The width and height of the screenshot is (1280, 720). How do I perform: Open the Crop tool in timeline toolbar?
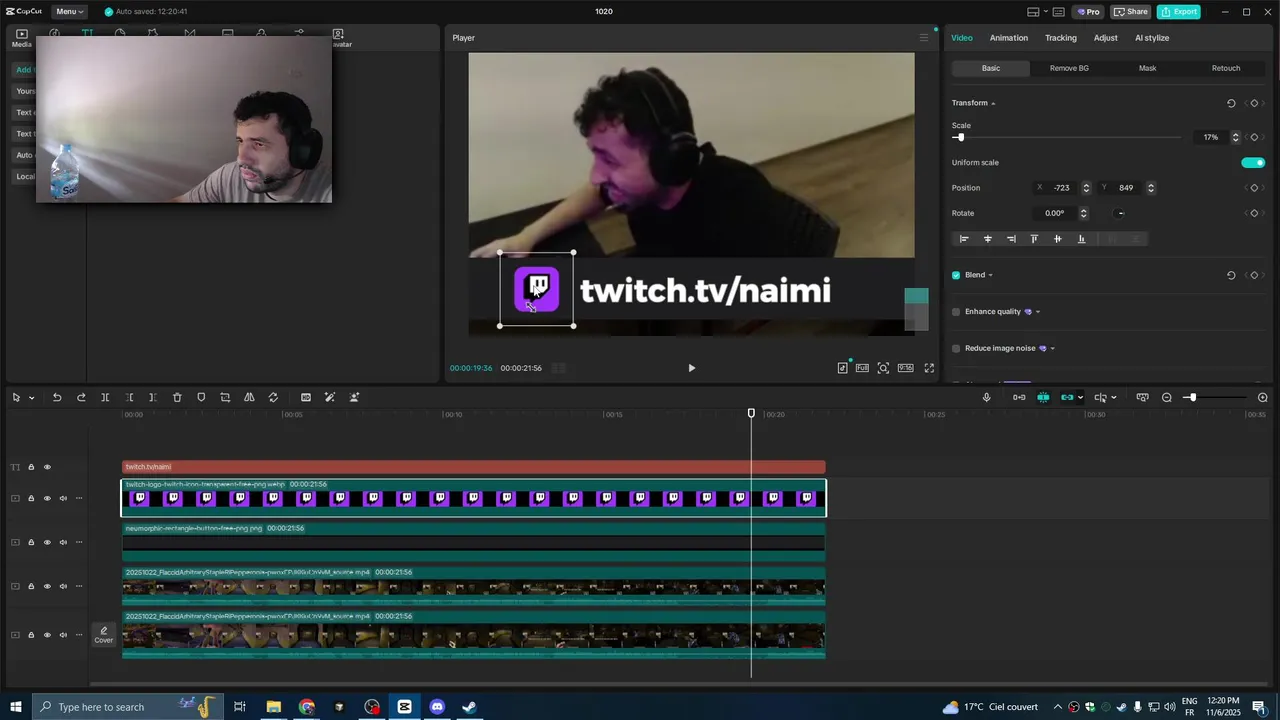pyautogui.click(x=225, y=397)
